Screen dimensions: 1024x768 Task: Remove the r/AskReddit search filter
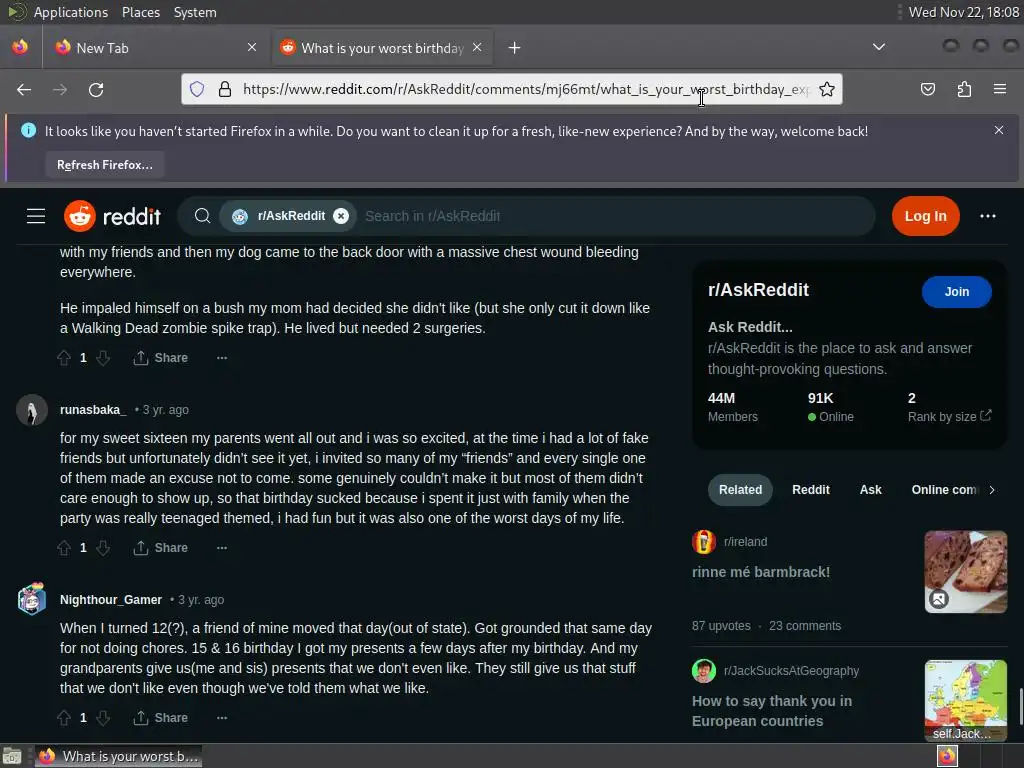click(x=341, y=216)
